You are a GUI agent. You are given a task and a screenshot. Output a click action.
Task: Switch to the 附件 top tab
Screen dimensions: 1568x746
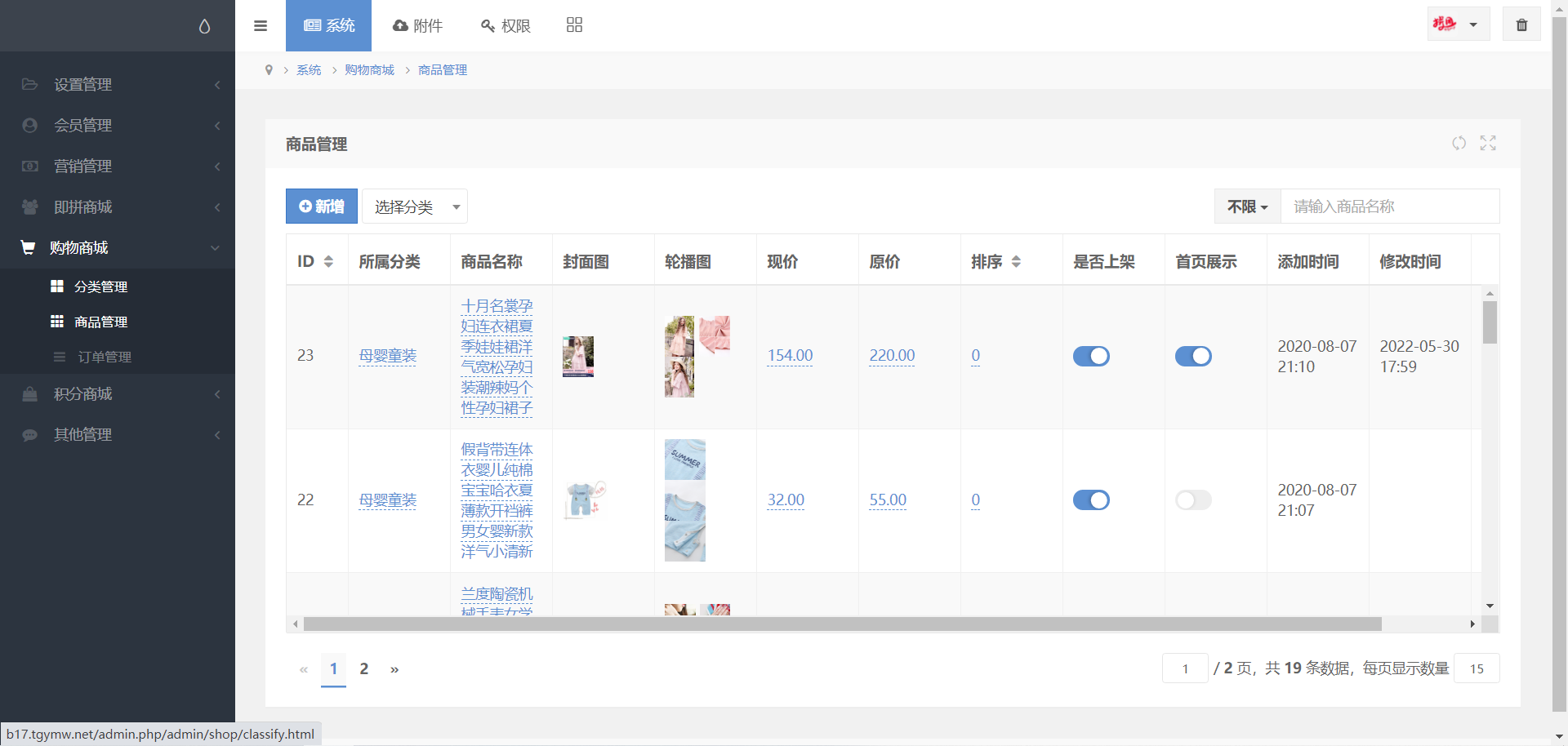coord(417,25)
